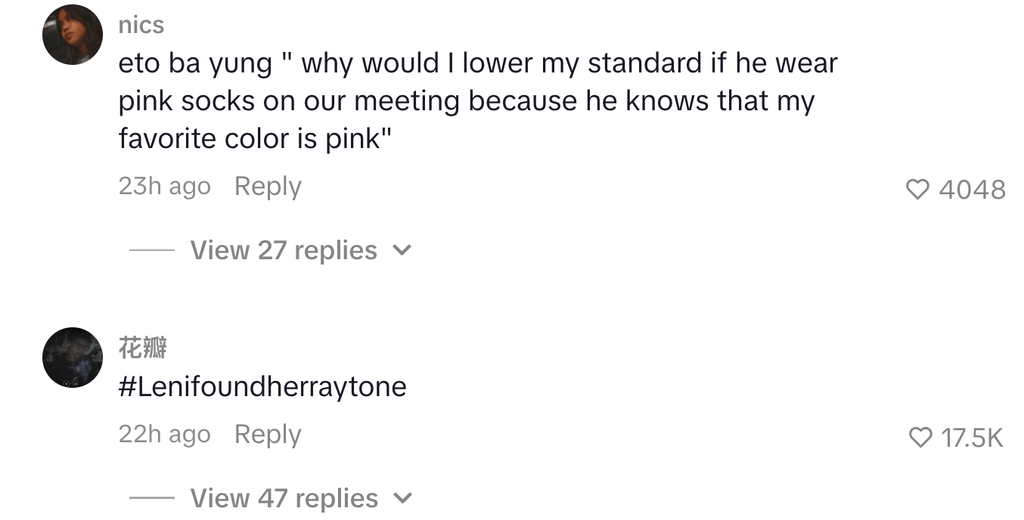
Task: Expand the chevron beside View 27 replies
Action: 402,250
